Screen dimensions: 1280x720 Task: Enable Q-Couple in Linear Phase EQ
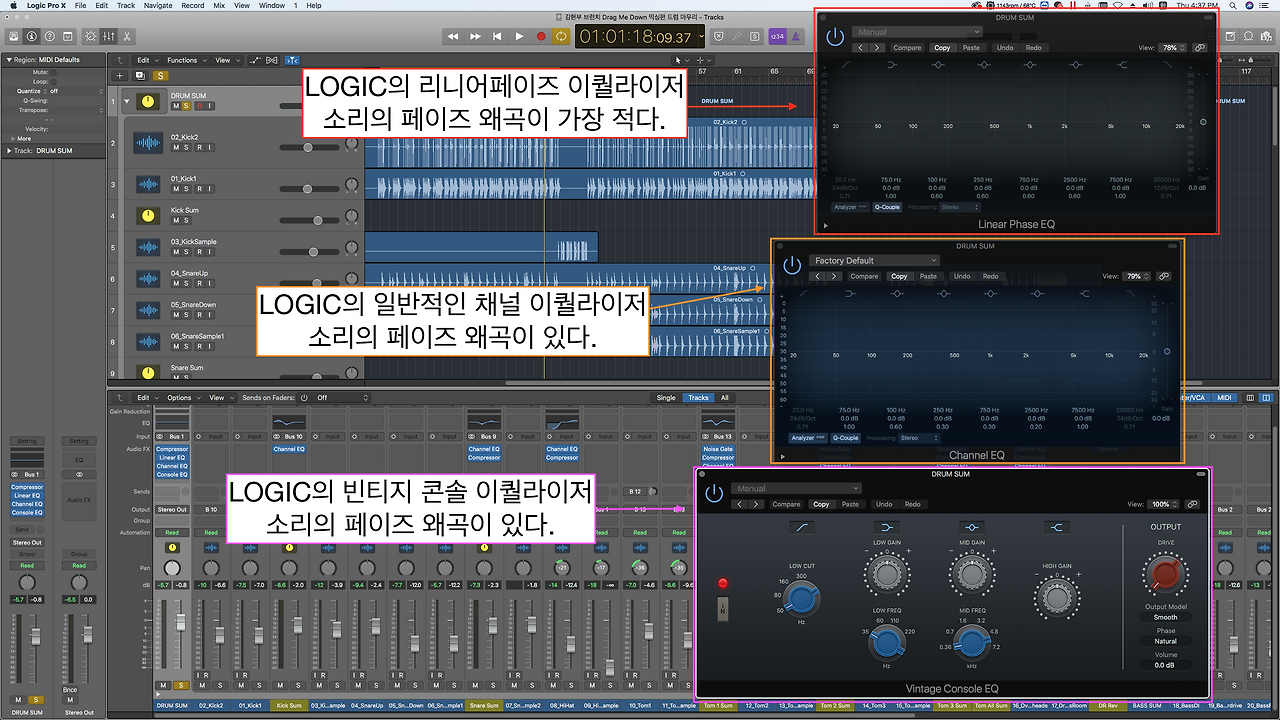pos(886,207)
